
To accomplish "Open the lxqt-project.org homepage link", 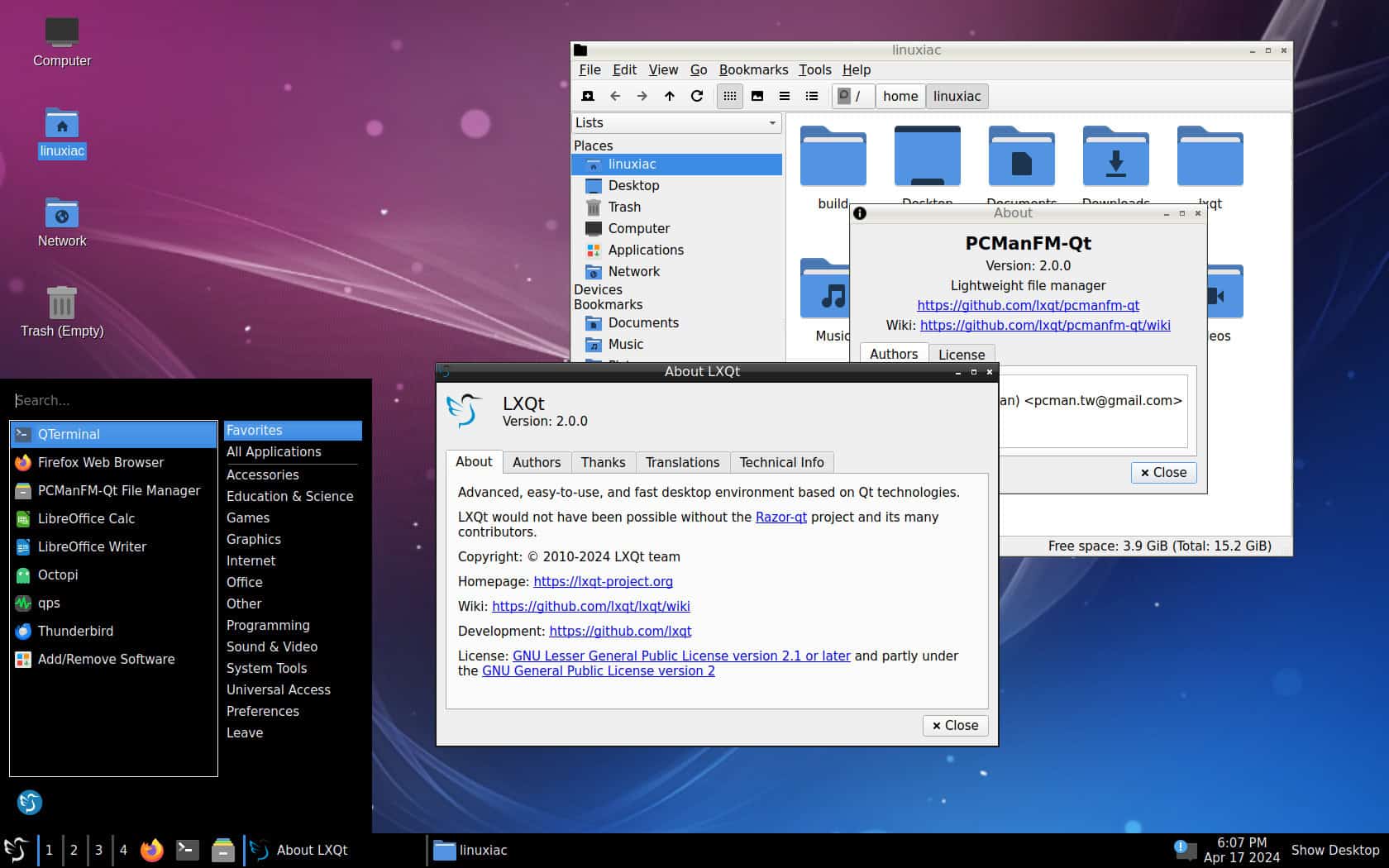I will point(603,581).
